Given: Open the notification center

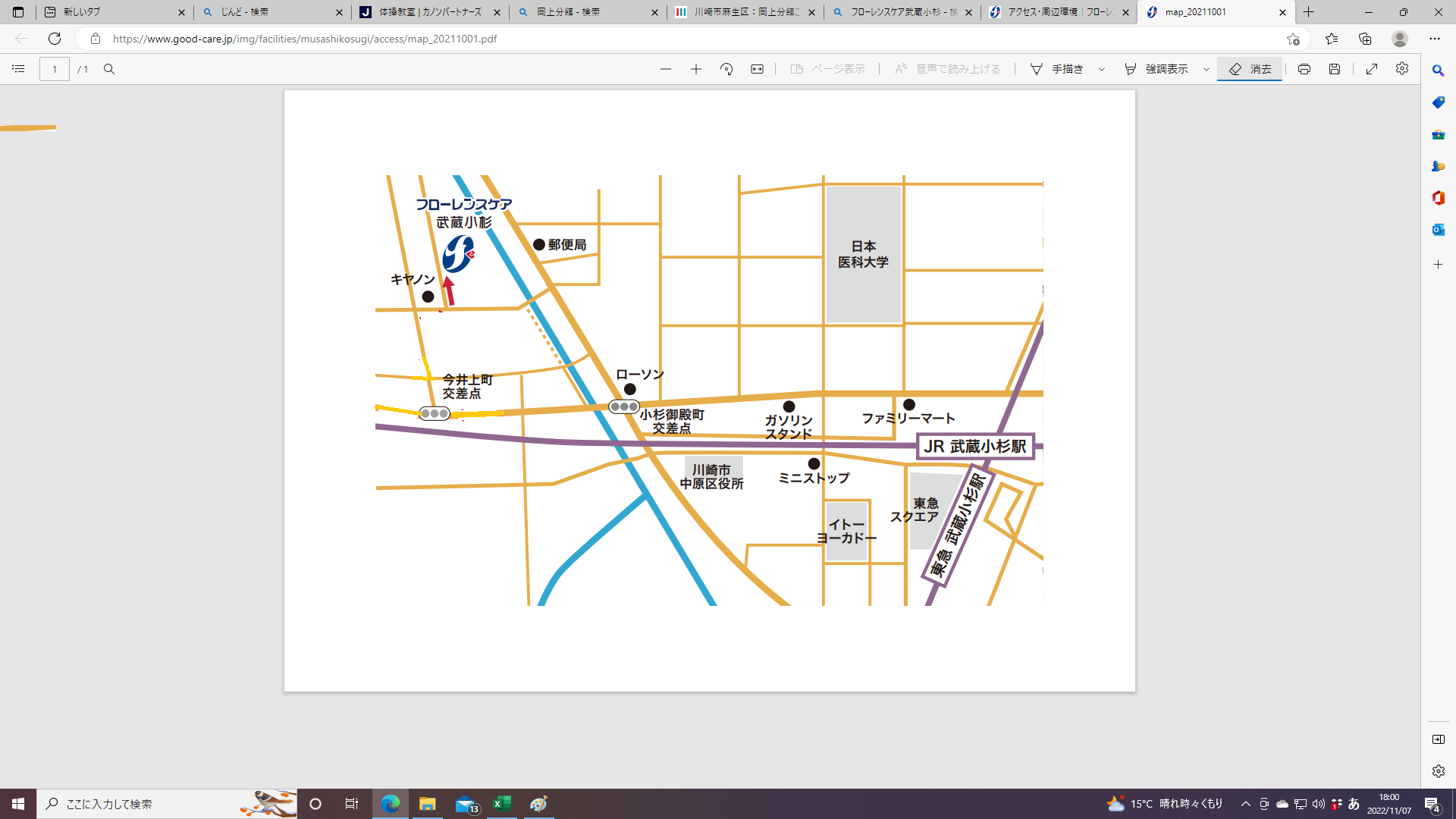Looking at the screenshot, I should pyautogui.click(x=1432, y=804).
